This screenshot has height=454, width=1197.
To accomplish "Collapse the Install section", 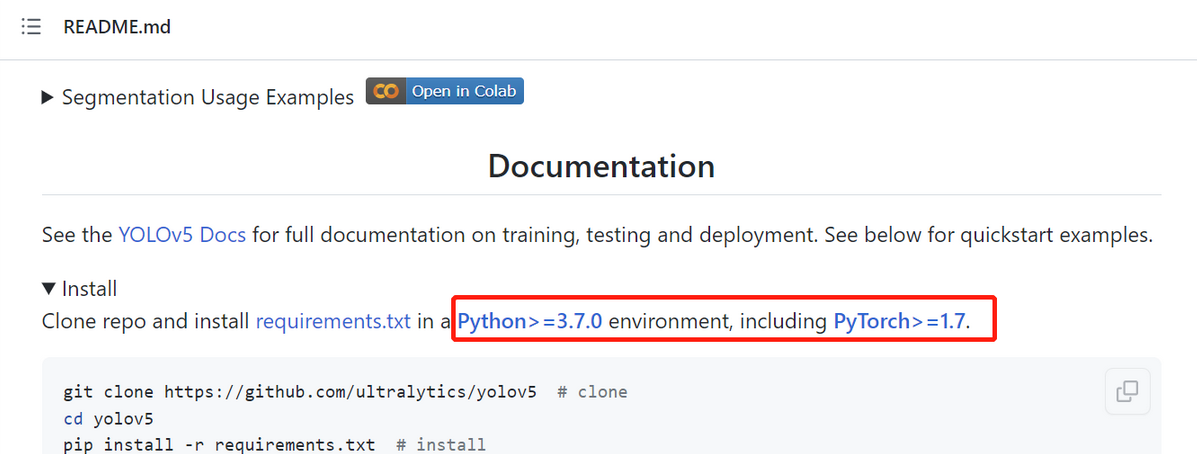I will pos(79,288).
